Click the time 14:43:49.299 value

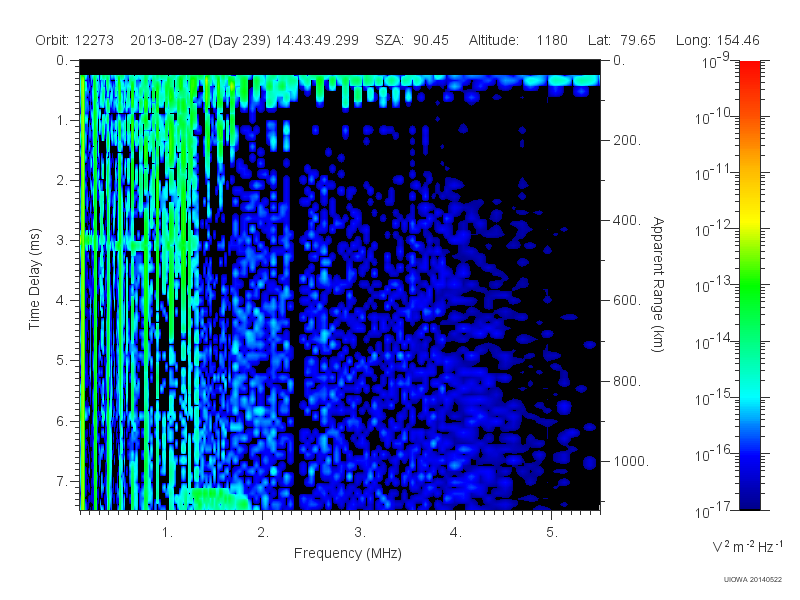pyautogui.click(x=317, y=40)
